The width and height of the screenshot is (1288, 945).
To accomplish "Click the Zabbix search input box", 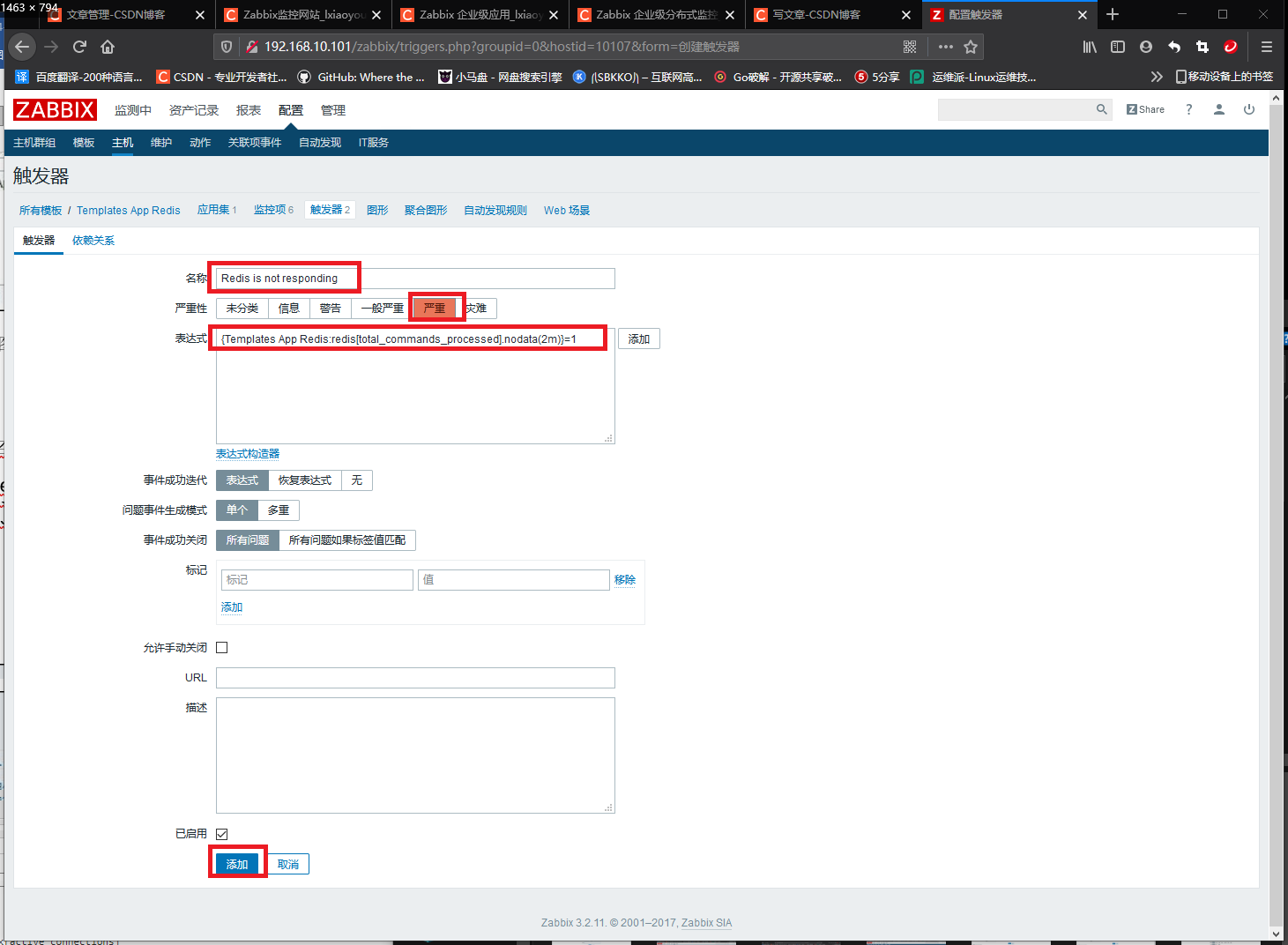I will click(1016, 109).
